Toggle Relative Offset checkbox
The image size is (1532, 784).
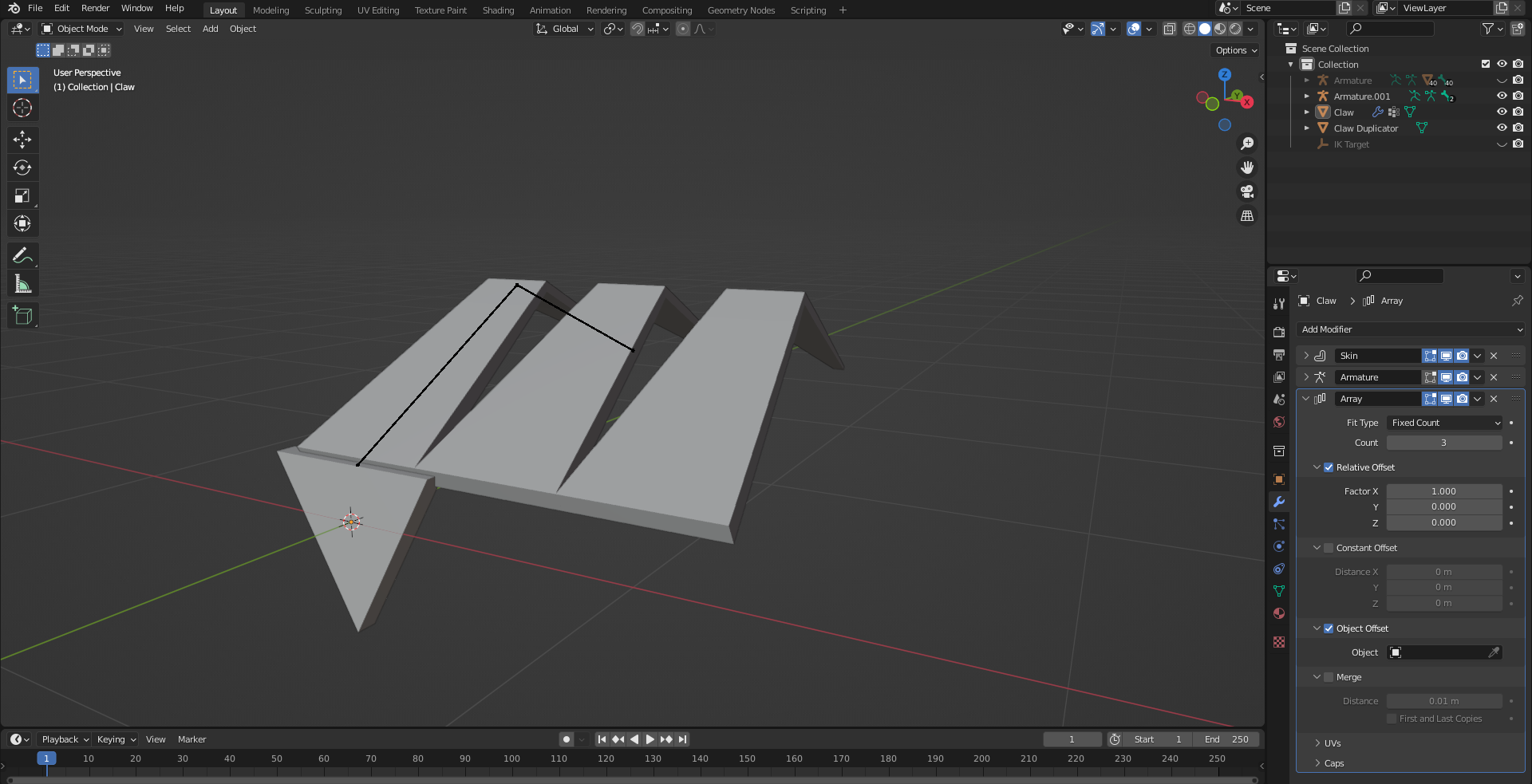[x=1329, y=467]
